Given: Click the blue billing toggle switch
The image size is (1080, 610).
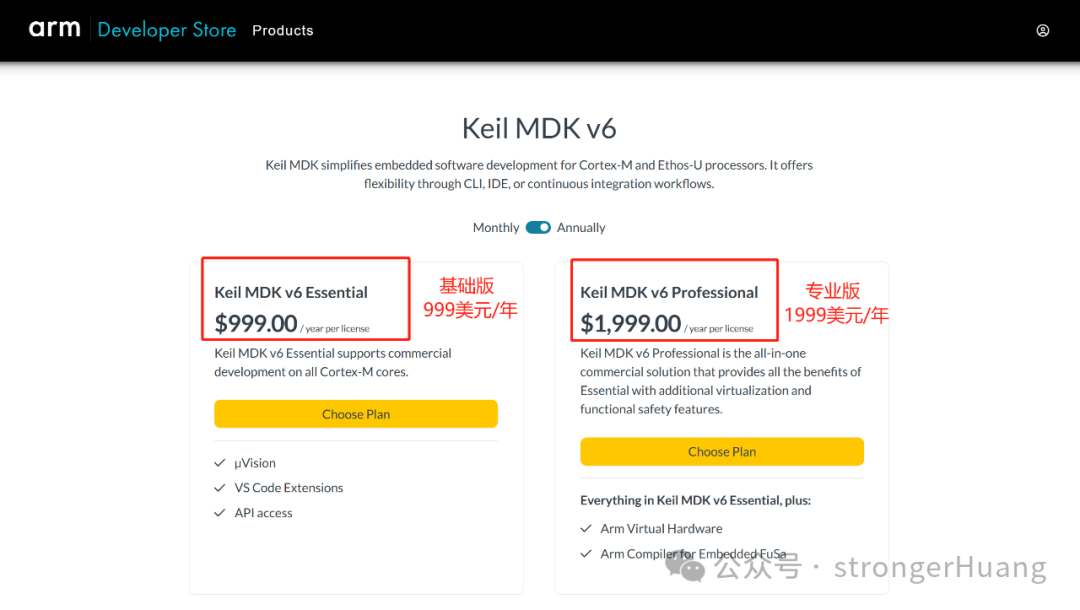Looking at the screenshot, I should 538,227.
